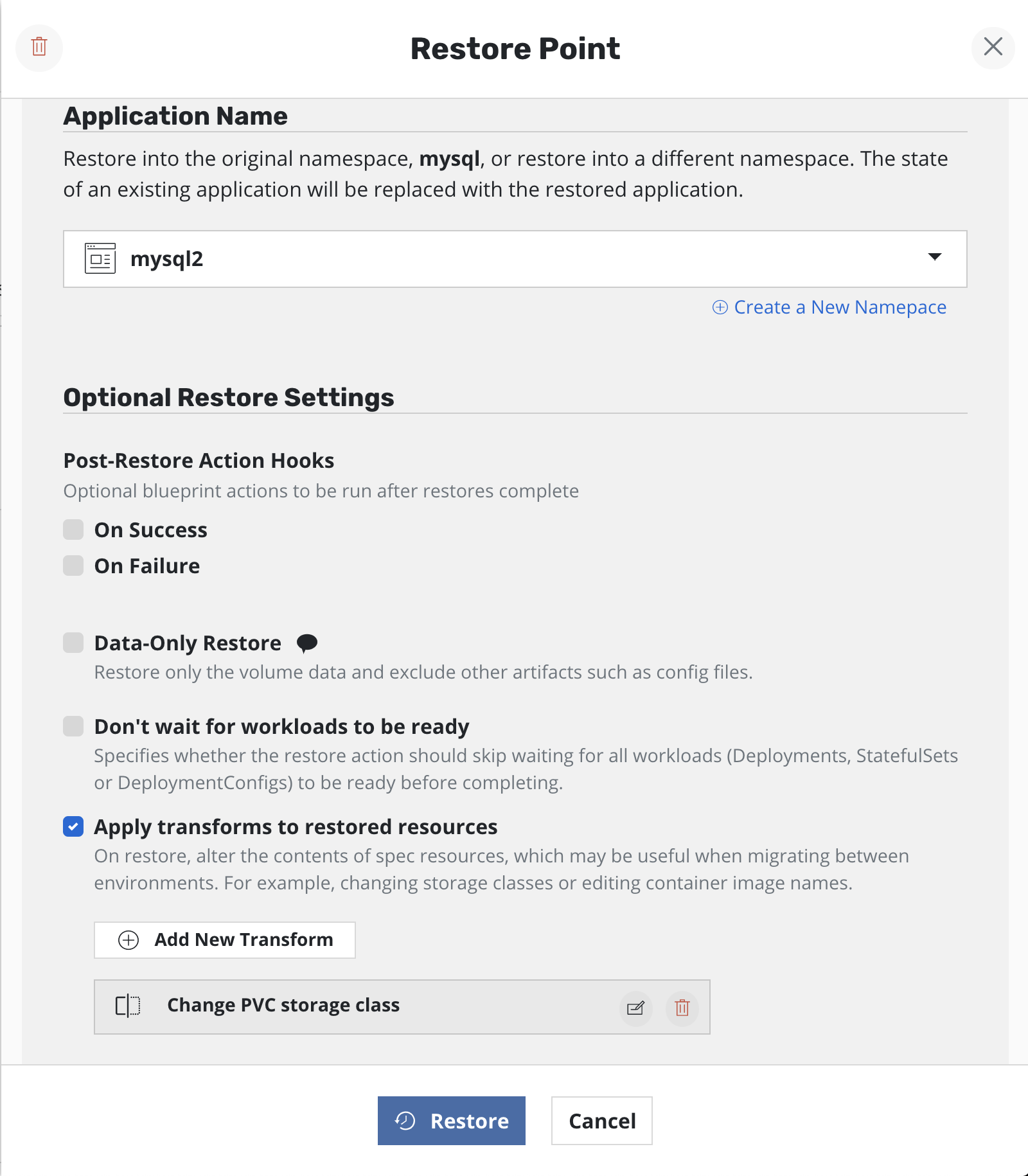Screen dimensions: 1028x1176
Task: Open the mysql2 namespace dropdown arrow
Action: [x=935, y=257]
